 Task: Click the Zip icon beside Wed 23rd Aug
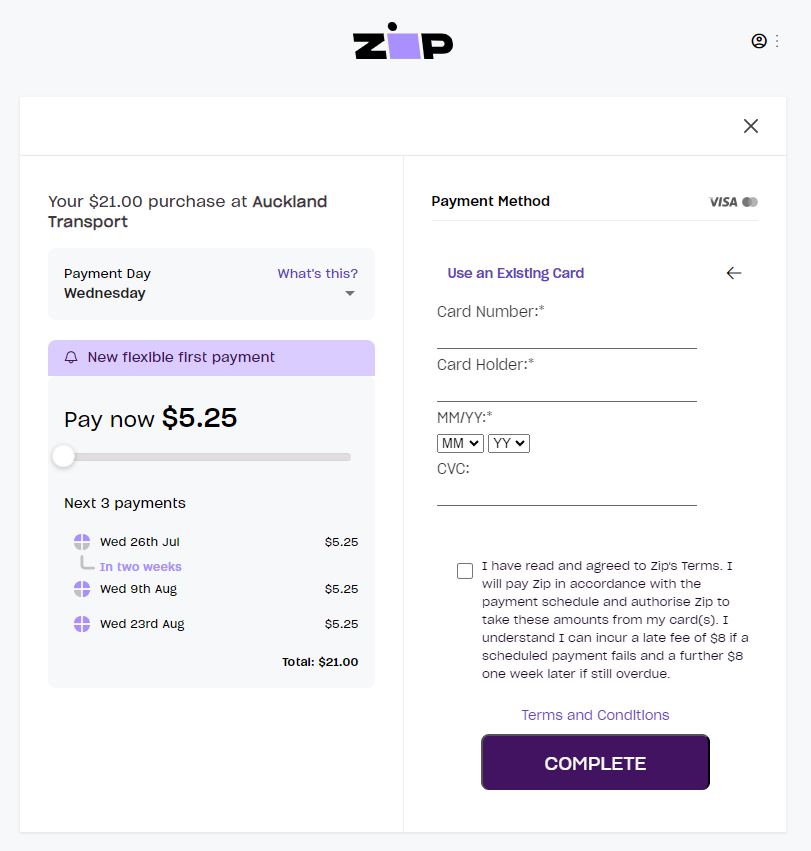tap(81, 623)
